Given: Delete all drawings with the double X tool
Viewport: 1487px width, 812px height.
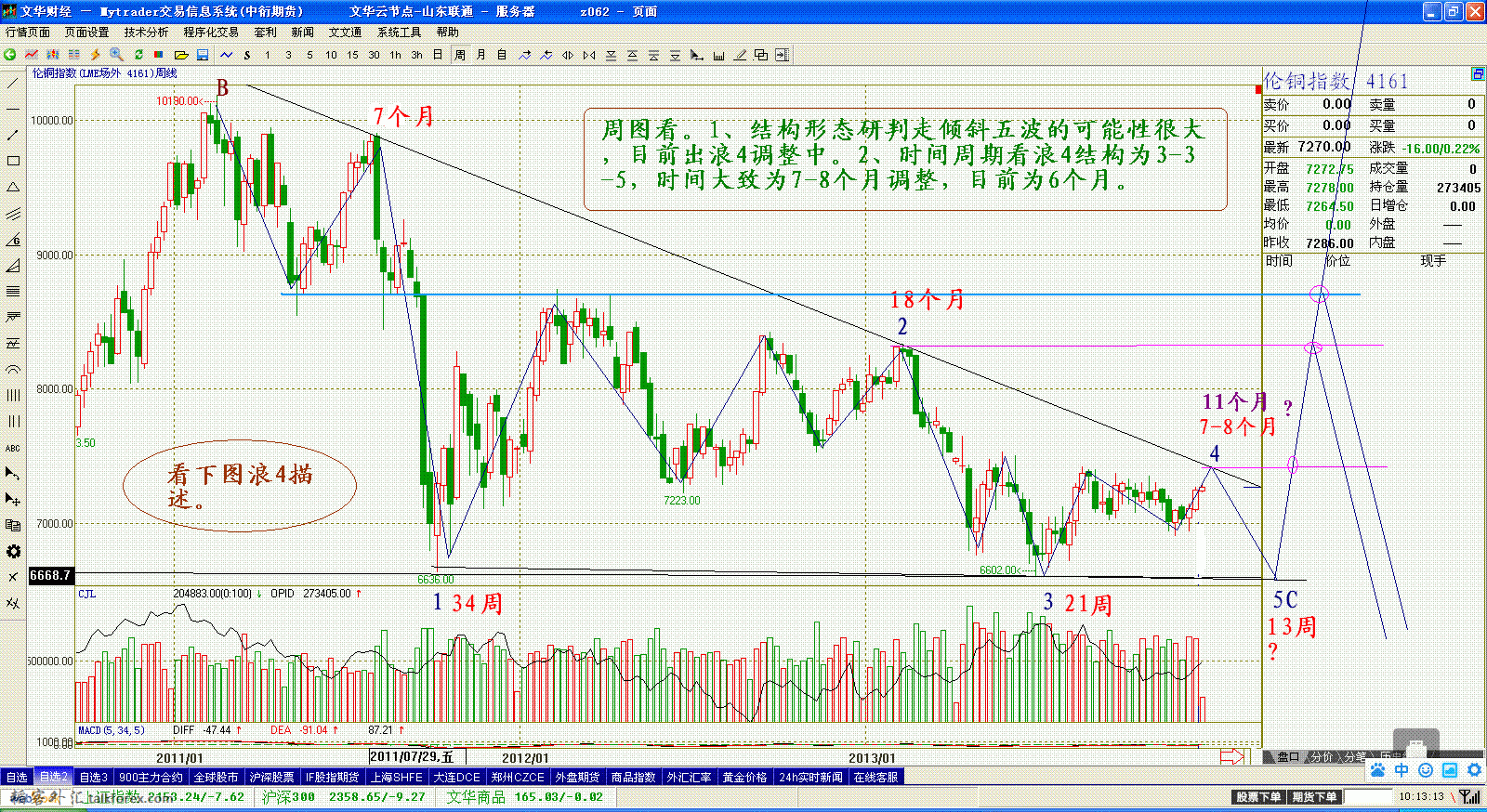Looking at the screenshot, I should pyautogui.click(x=13, y=604).
